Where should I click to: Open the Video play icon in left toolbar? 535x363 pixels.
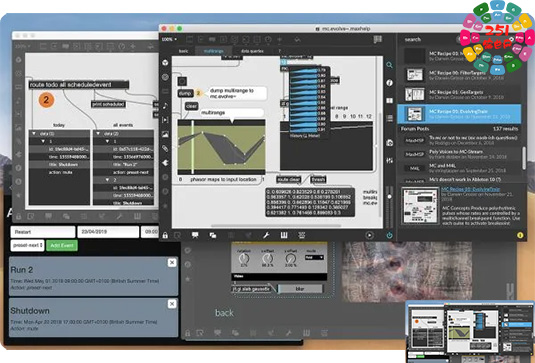pyautogui.click(x=165, y=120)
